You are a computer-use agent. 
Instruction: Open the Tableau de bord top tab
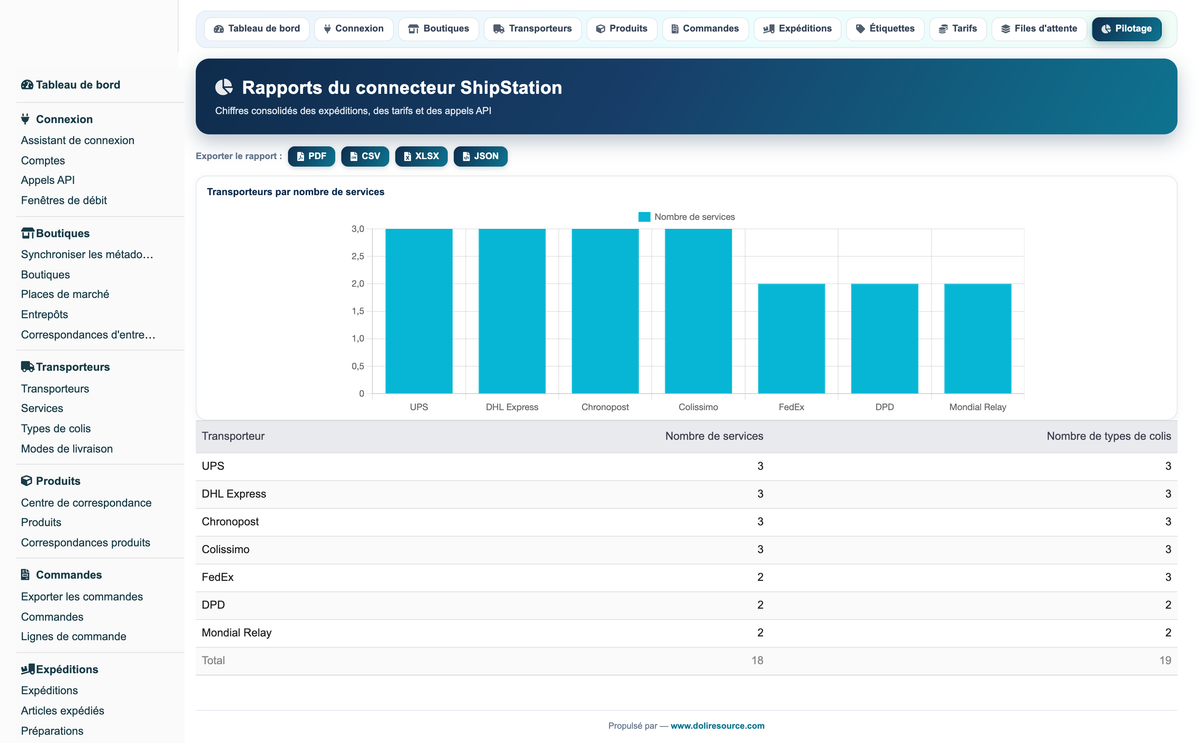[257, 29]
